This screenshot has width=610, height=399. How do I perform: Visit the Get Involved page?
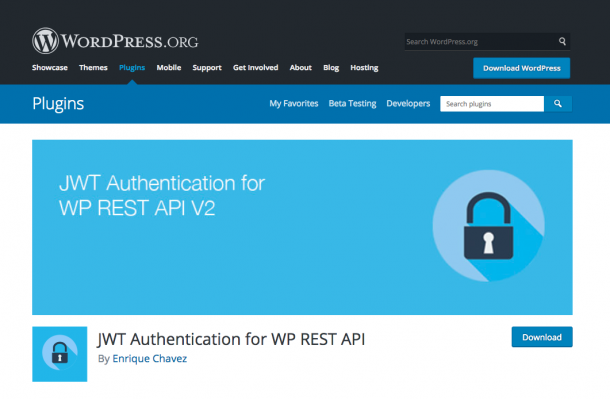(256, 68)
